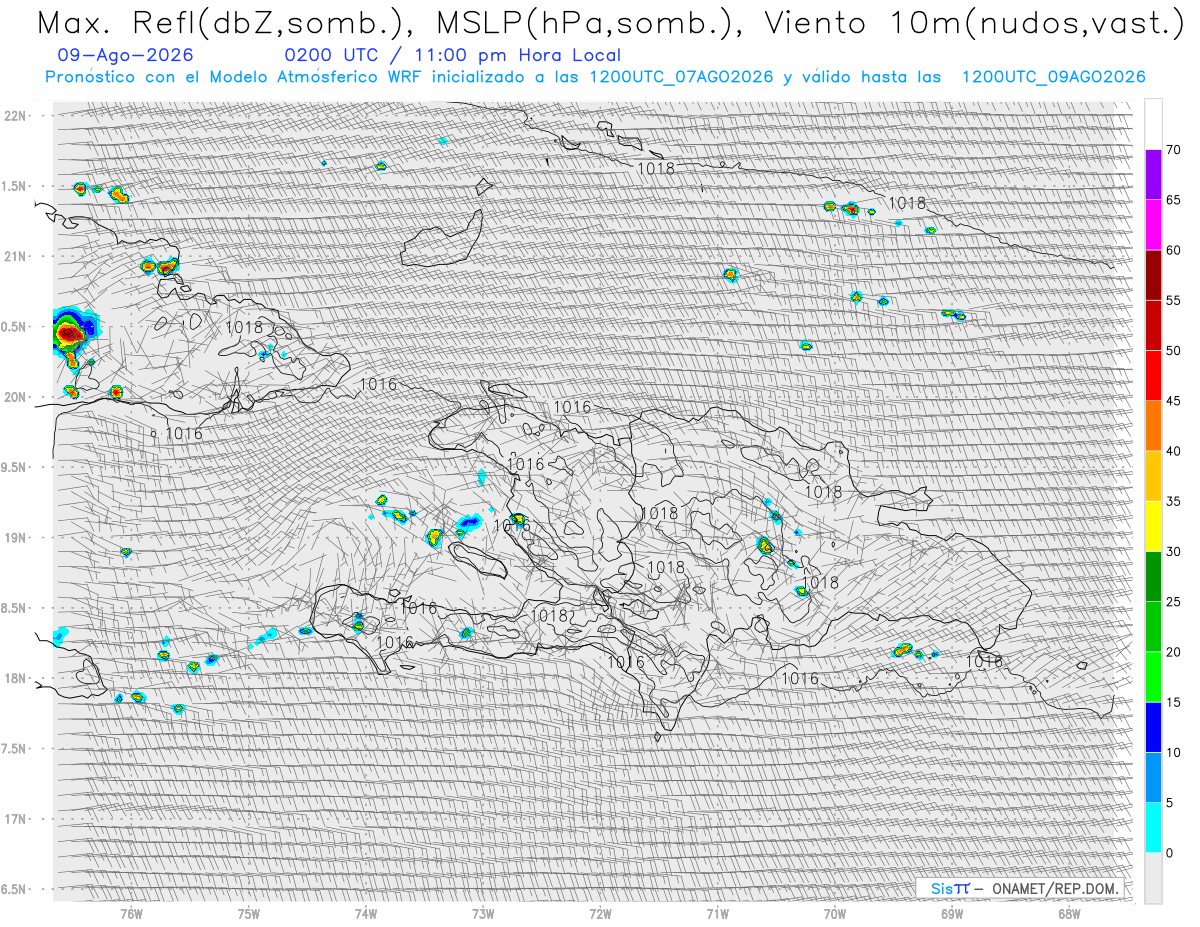This screenshot has height=927, width=1200.
Task: Click the "19N" latitude axis label
Action: click(15, 538)
